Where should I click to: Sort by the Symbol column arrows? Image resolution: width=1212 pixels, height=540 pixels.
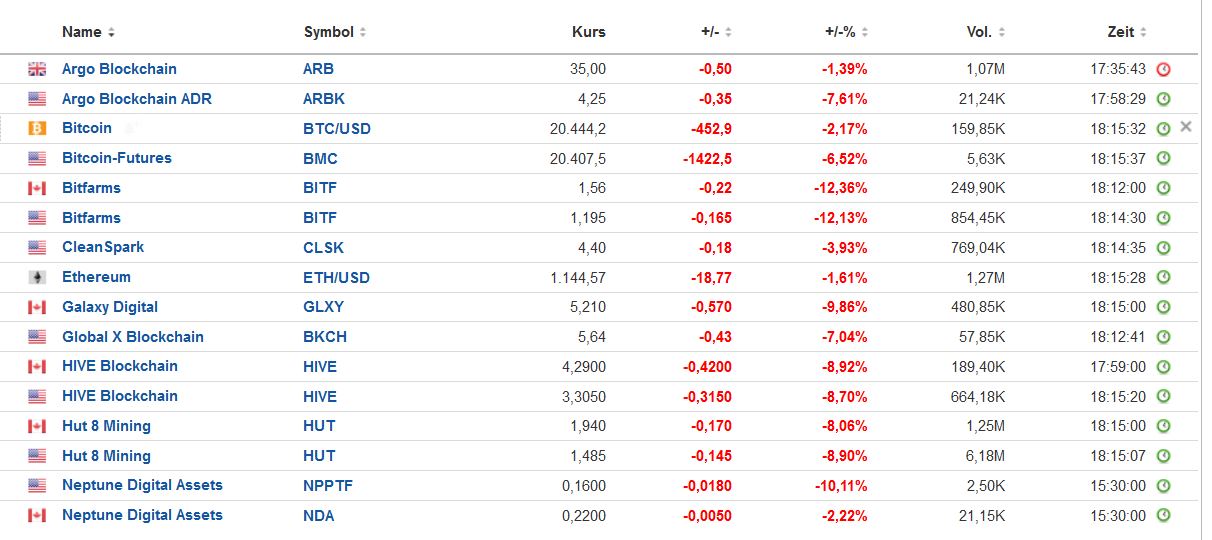click(x=362, y=32)
